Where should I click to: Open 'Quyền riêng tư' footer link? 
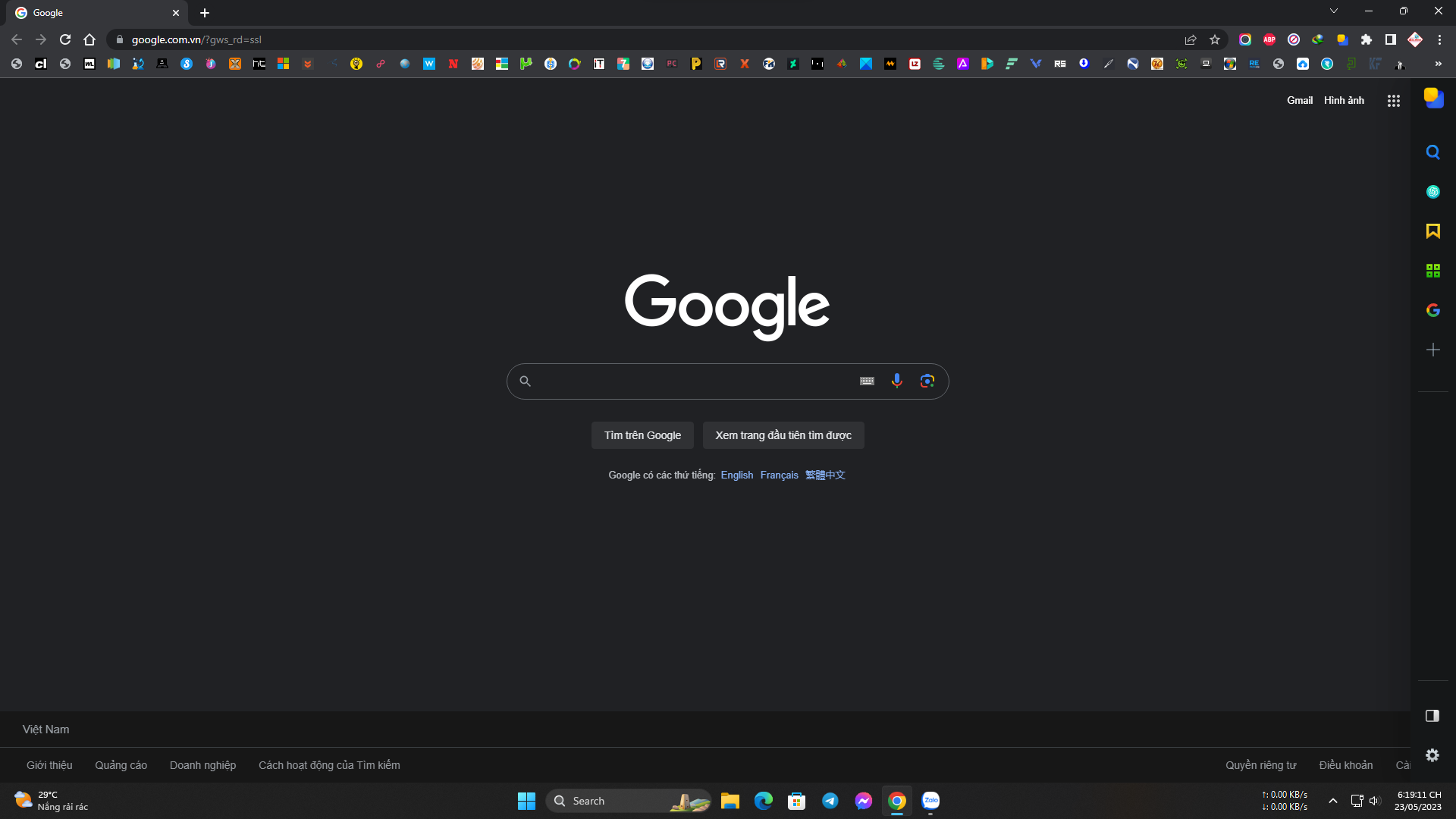(1260, 765)
